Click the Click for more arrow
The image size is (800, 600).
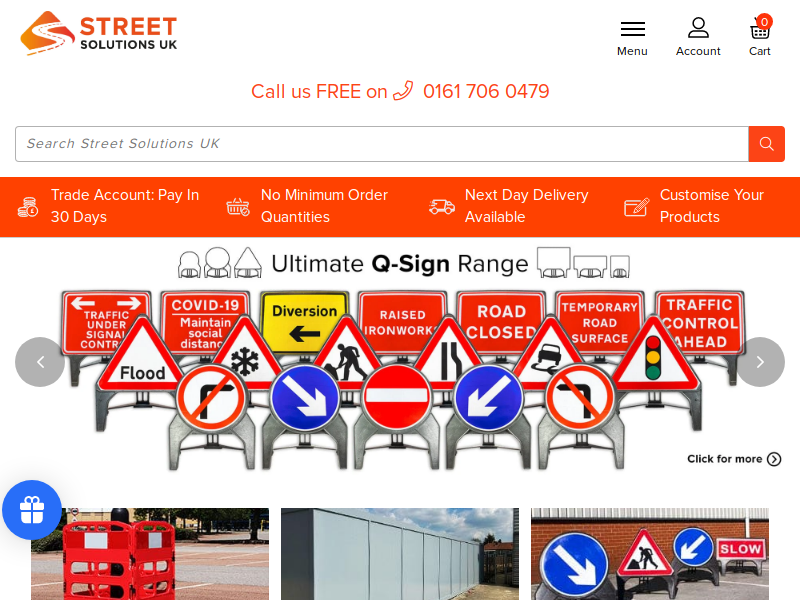point(774,459)
